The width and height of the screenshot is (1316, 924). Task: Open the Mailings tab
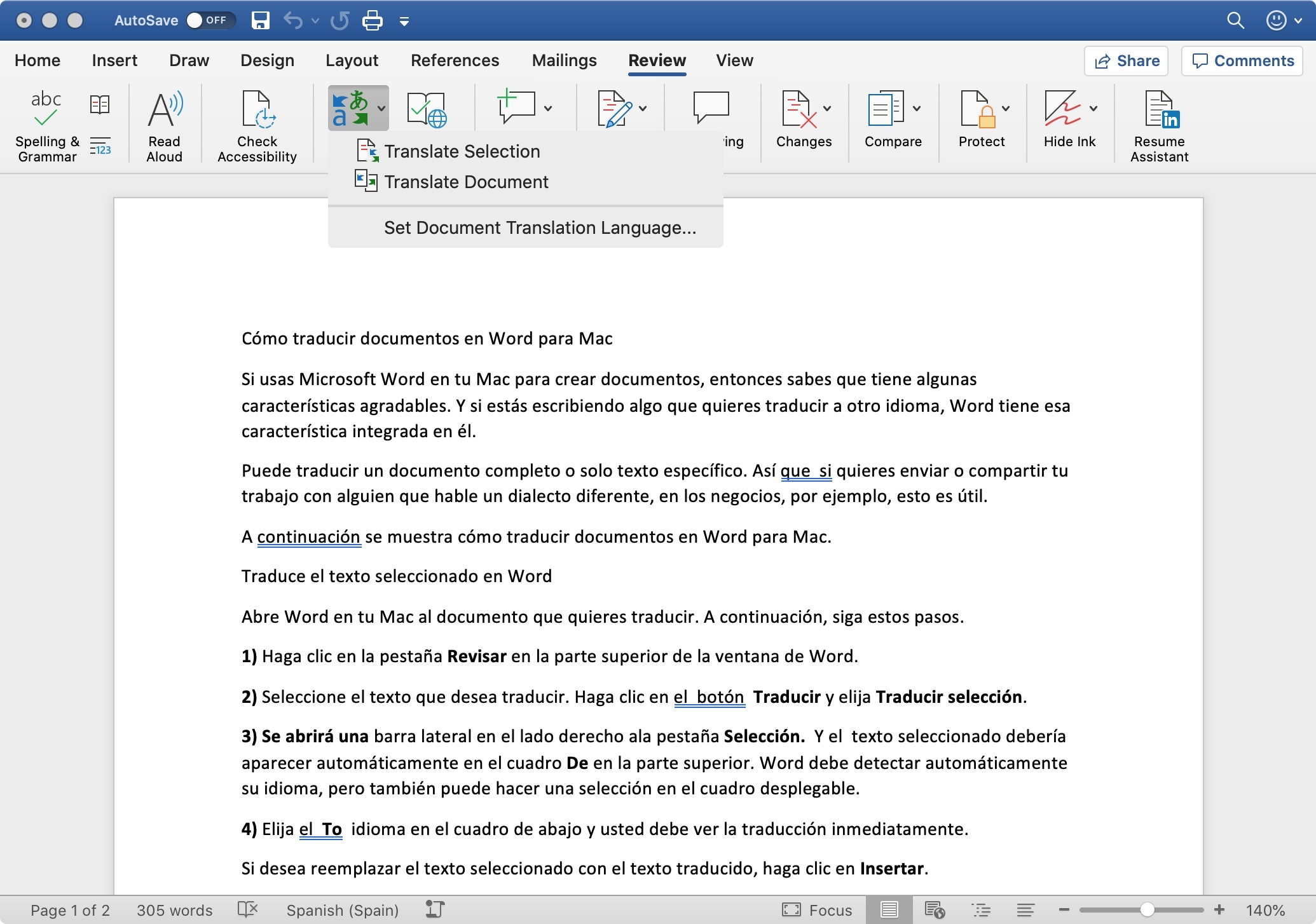(564, 60)
